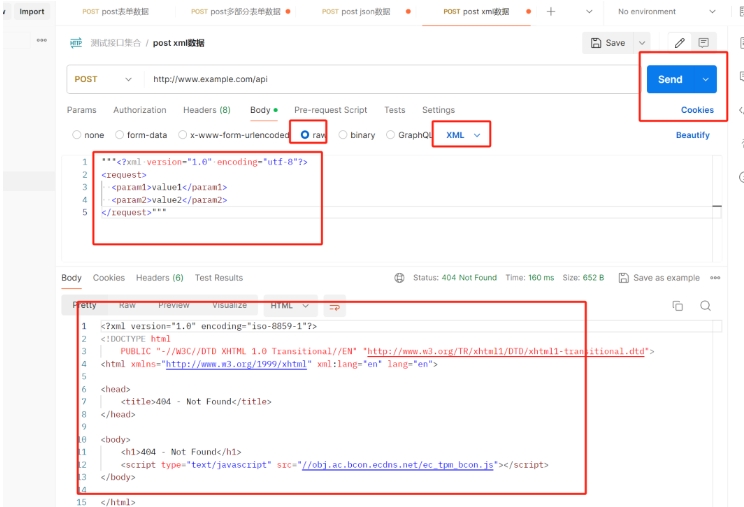This screenshot has height=507, width=744.
Task: Select the 'none' body radio button
Action: tap(76, 135)
